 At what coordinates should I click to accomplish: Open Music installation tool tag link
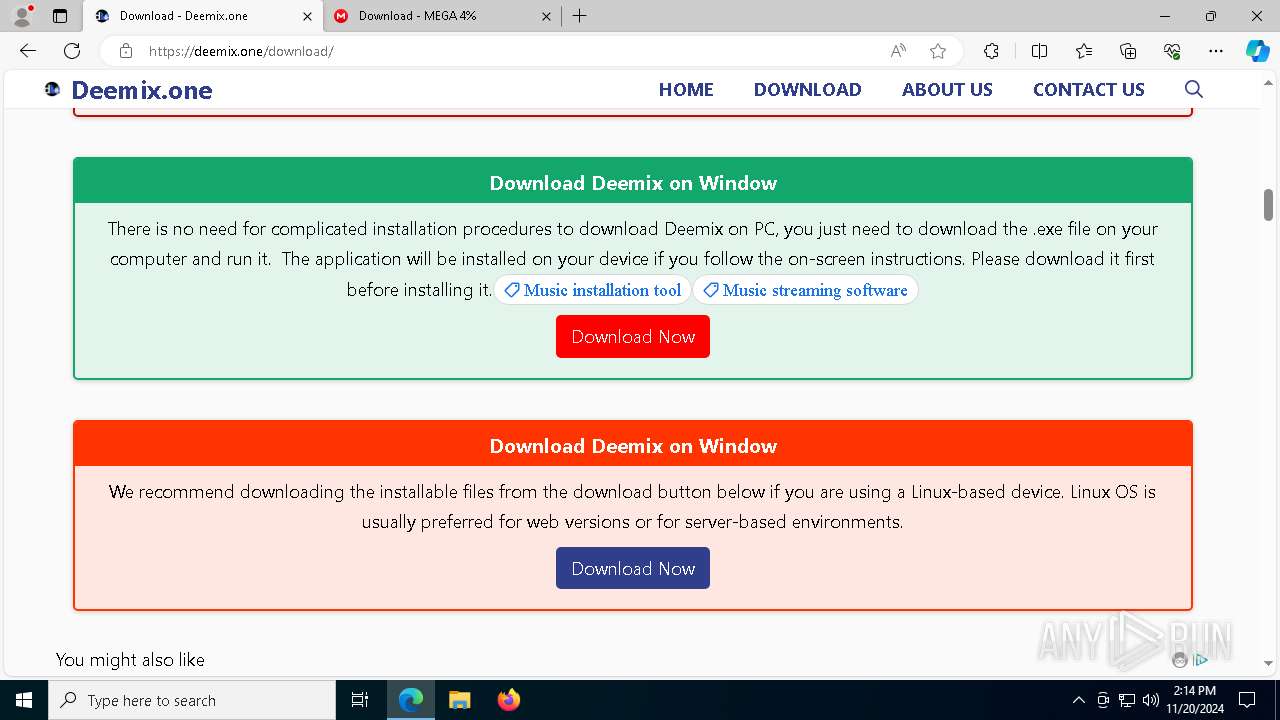592,290
